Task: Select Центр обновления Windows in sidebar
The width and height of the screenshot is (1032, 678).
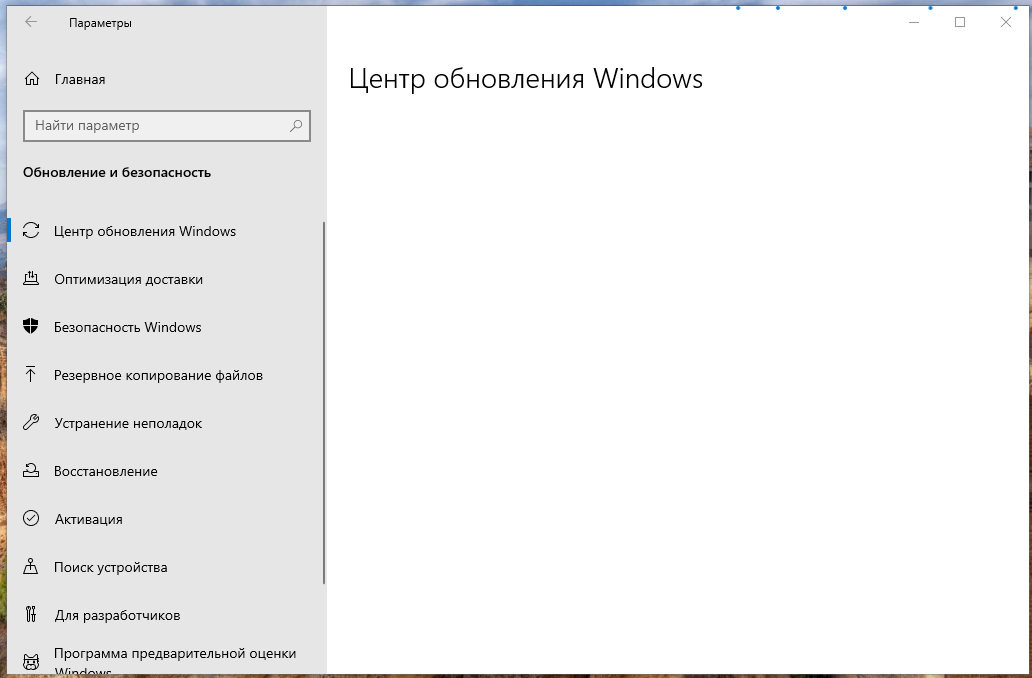Action: [x=145, y=231]
